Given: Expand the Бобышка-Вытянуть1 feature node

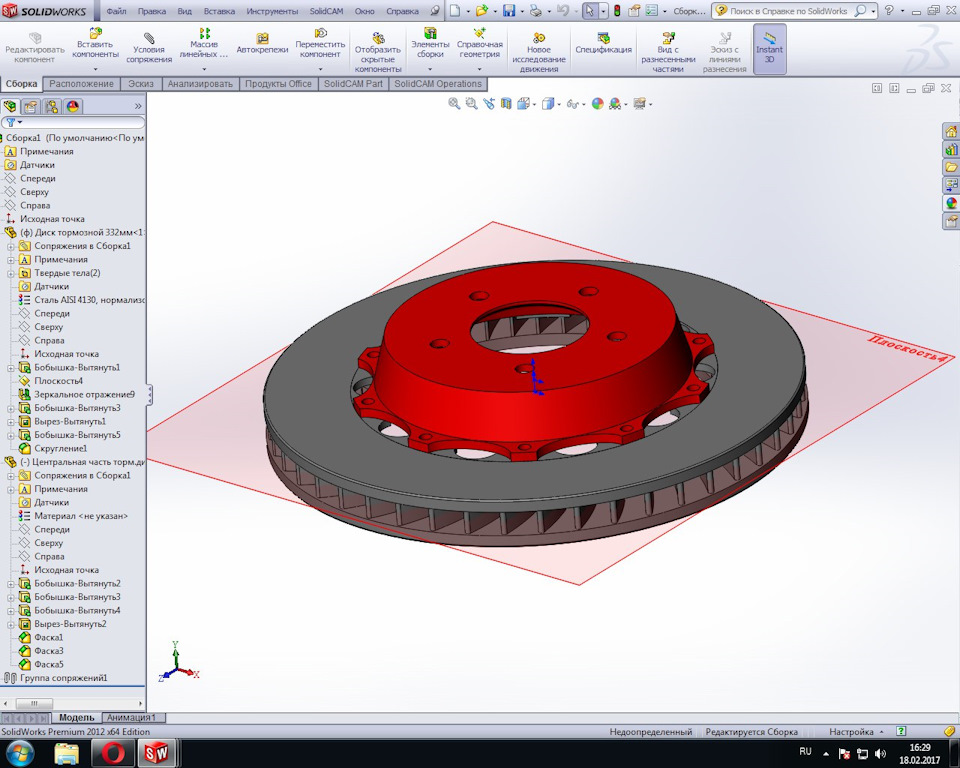Looking at the screenshot, I should click(11, 367).
